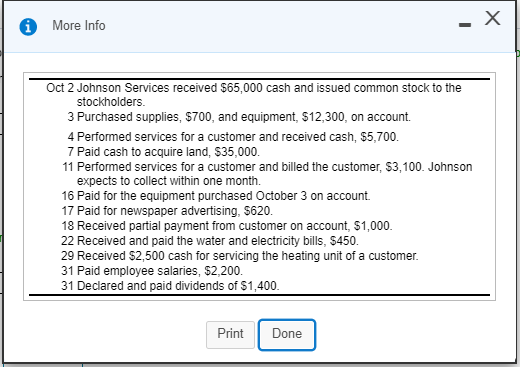Select 'expects to collect within one month' line
The height and width of the screenshot is (367, 520).
(169, 181)
